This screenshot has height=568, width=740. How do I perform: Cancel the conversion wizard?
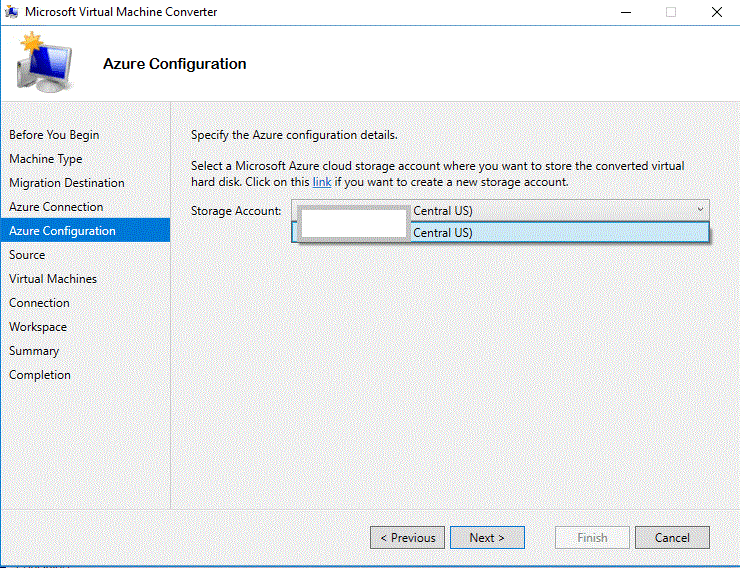672,537
